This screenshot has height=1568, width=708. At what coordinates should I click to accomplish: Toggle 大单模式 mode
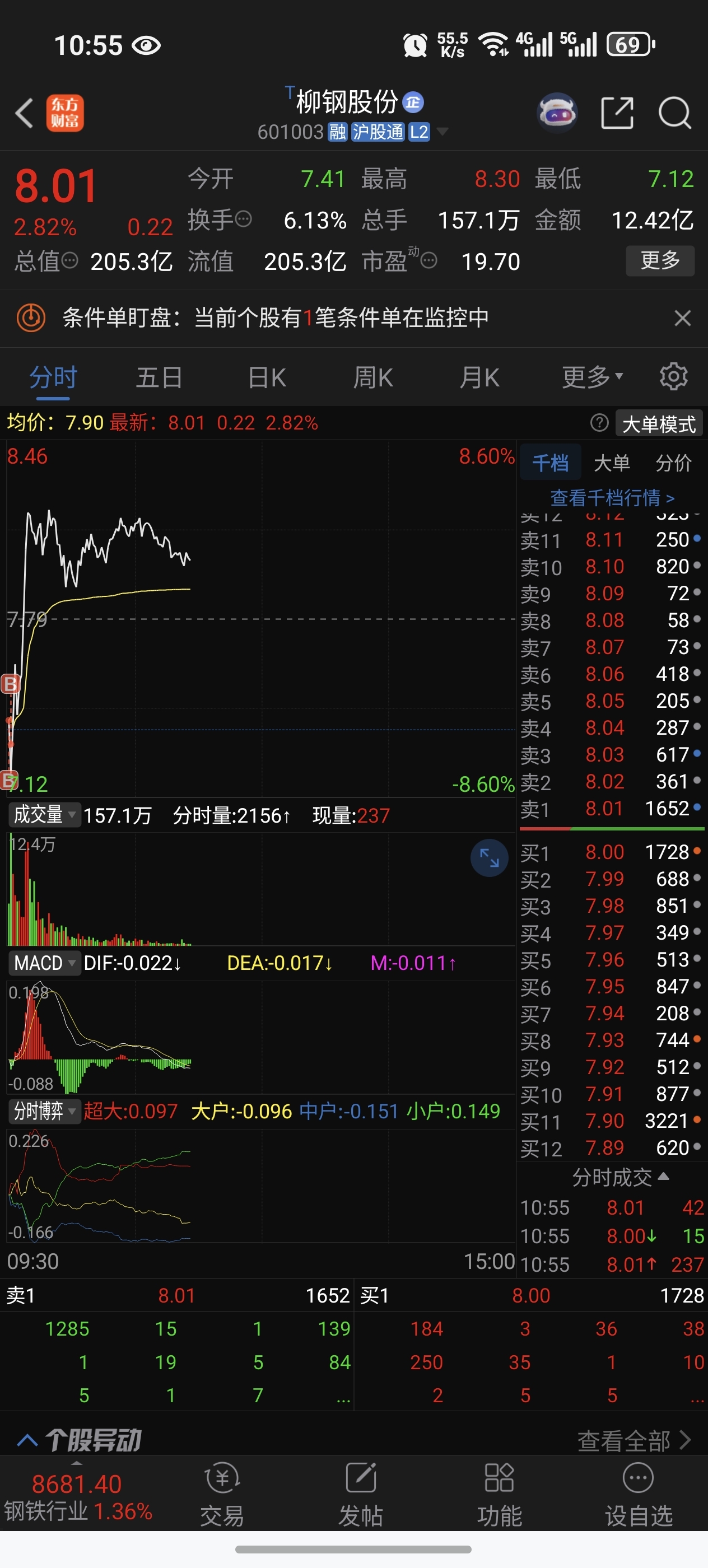[x=659, y=424]
